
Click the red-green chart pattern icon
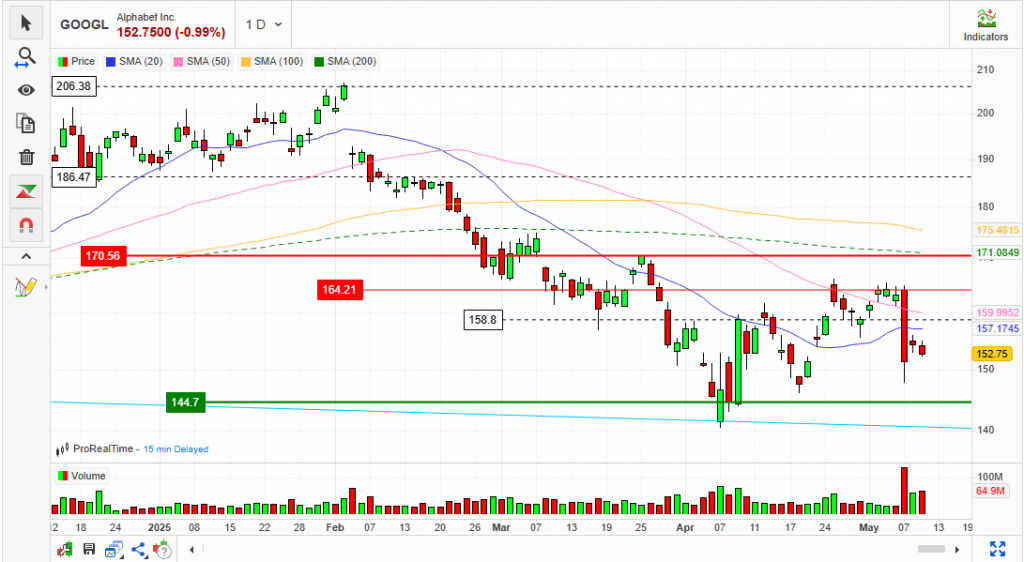26,191
